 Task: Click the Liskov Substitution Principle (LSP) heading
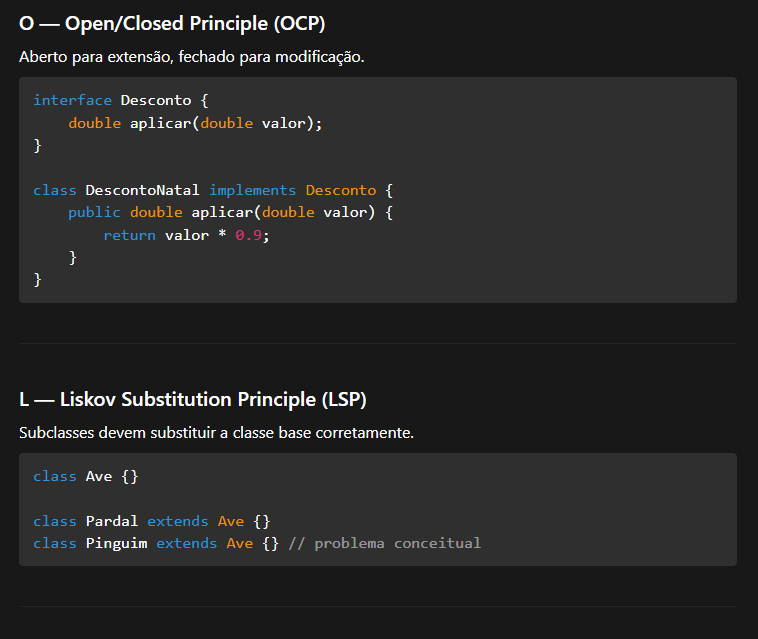[x=193, y=400]
